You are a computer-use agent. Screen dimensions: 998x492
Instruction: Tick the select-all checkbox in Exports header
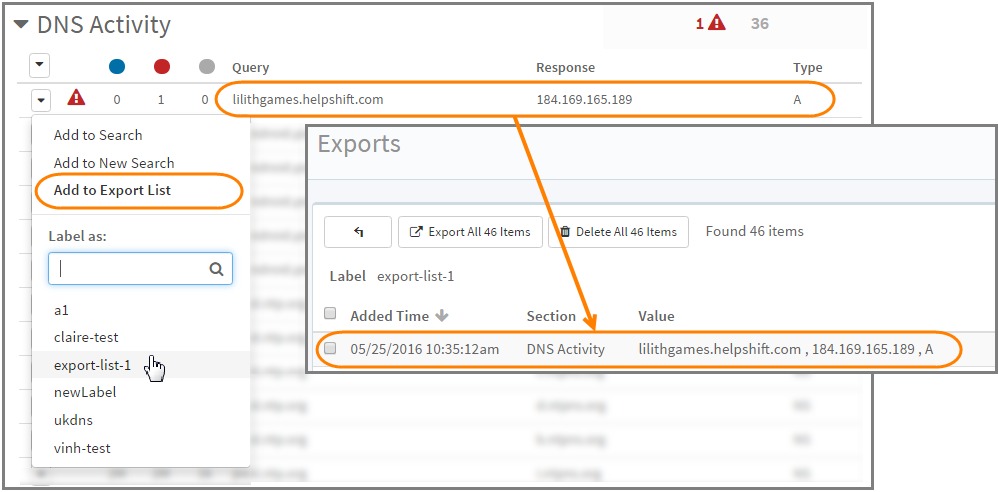(330, 313)
